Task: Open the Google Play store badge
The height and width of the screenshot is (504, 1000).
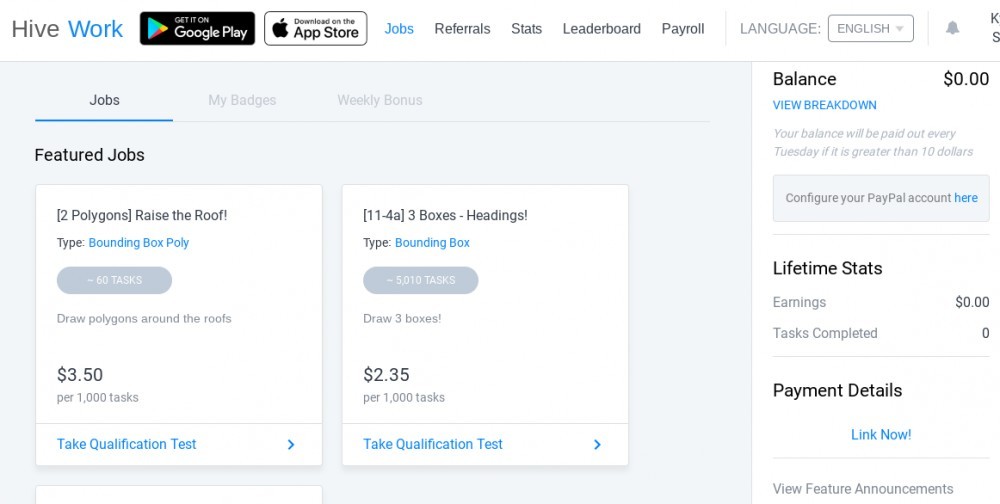Action: point(197,29)
